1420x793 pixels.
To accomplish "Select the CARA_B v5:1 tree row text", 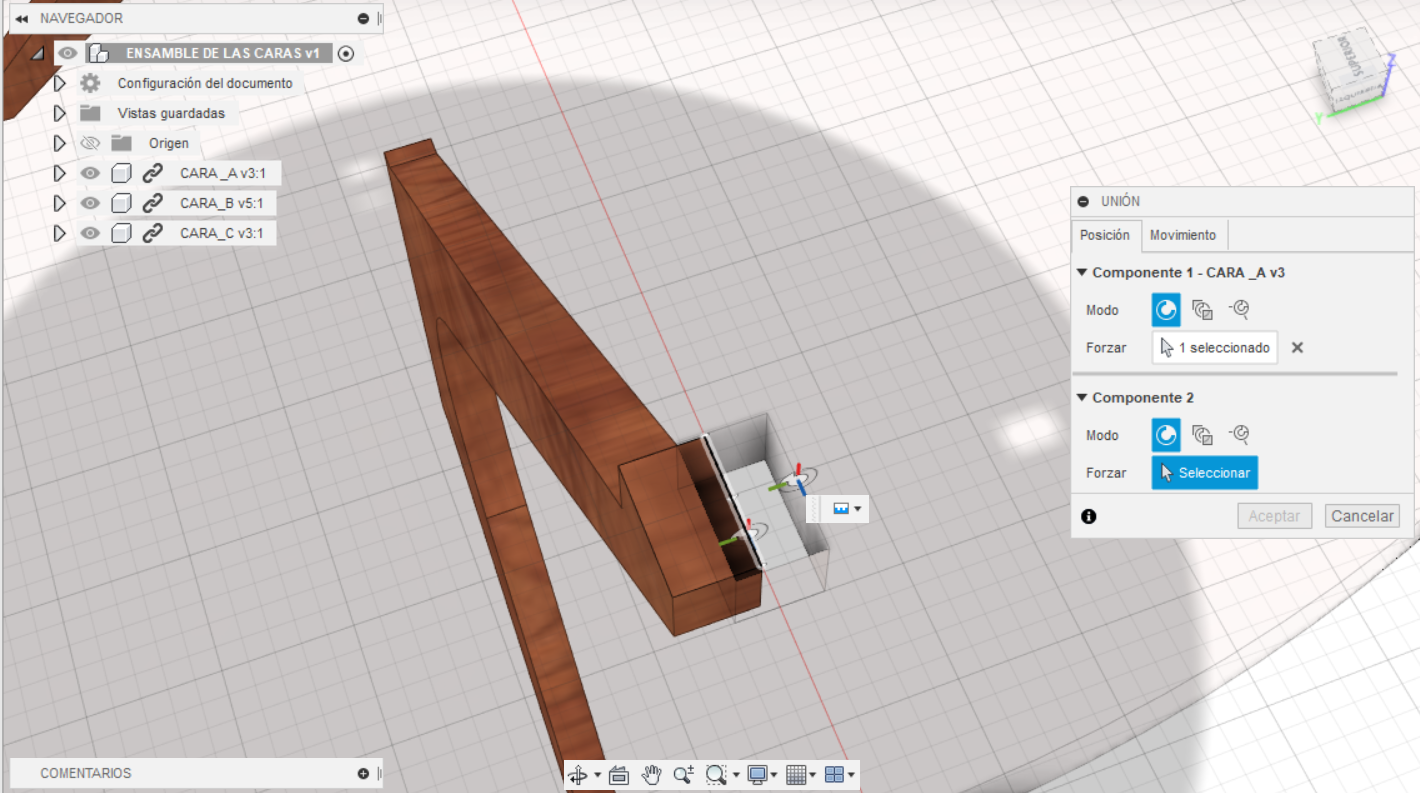I will [x=222, y=203].
